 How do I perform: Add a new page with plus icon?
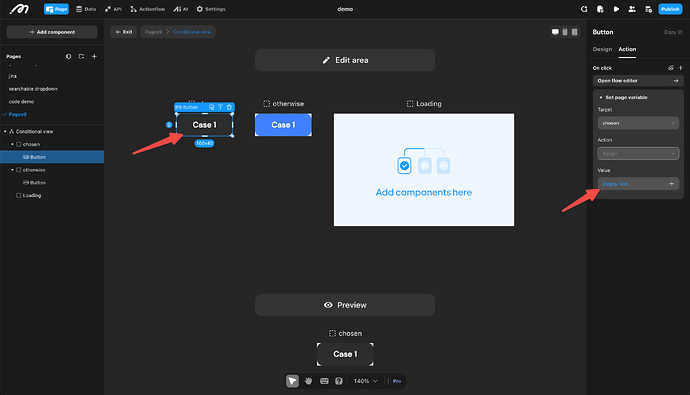(x=94, y=56)
